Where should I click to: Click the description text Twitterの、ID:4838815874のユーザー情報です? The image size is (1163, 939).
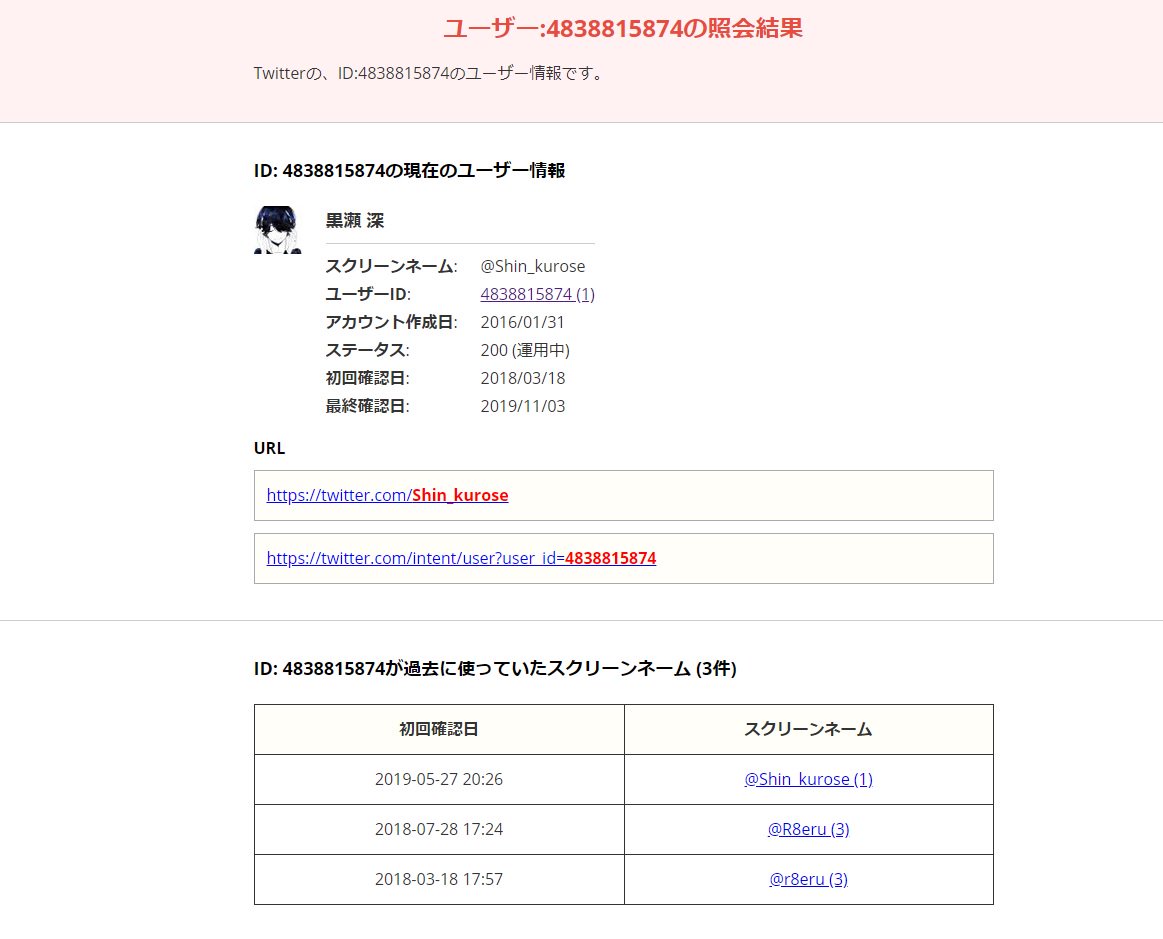(x=429, y=73)
